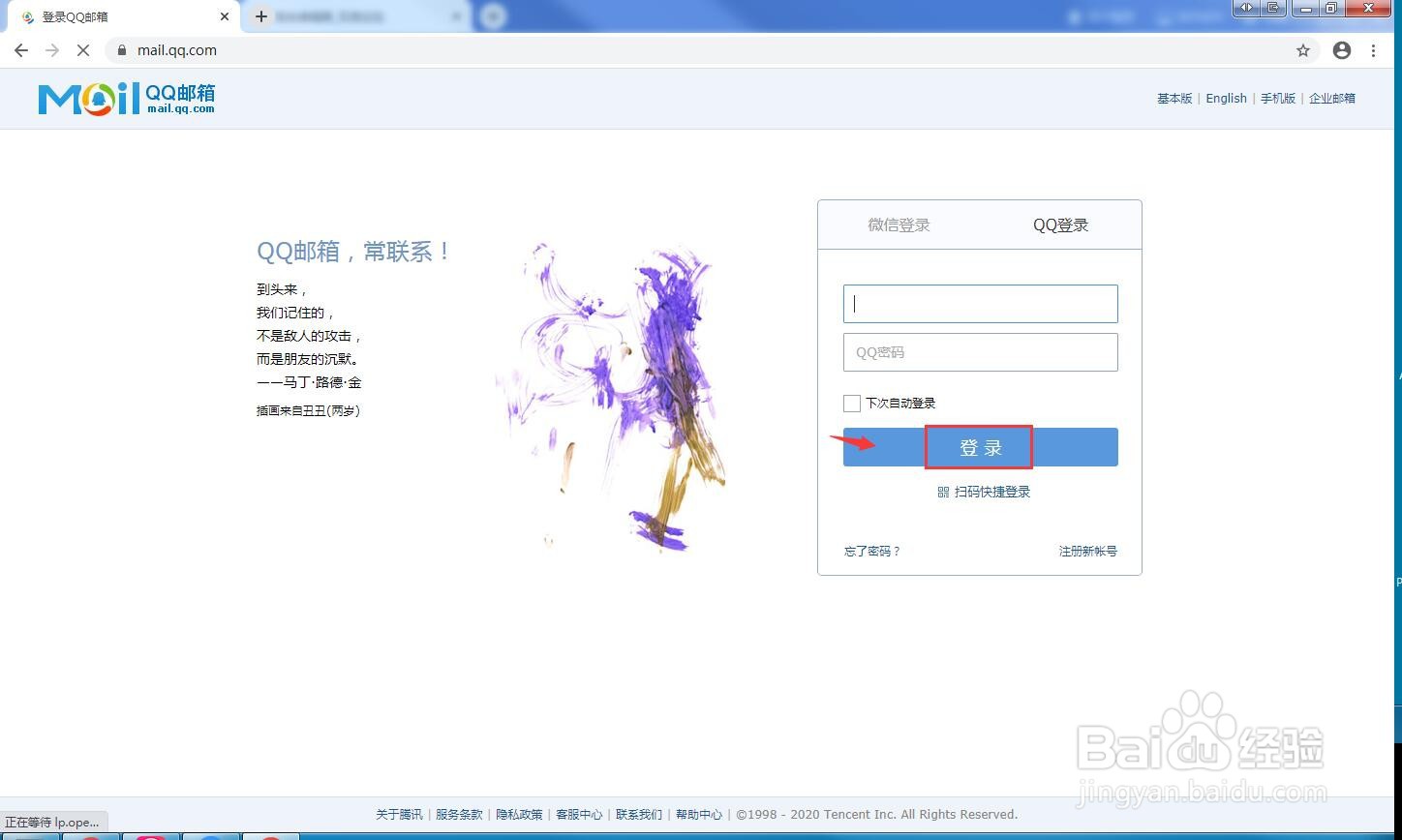Click the 客服中心 footer link
This screenshot has height=840, width=1402.
click(x=579, y=814)
